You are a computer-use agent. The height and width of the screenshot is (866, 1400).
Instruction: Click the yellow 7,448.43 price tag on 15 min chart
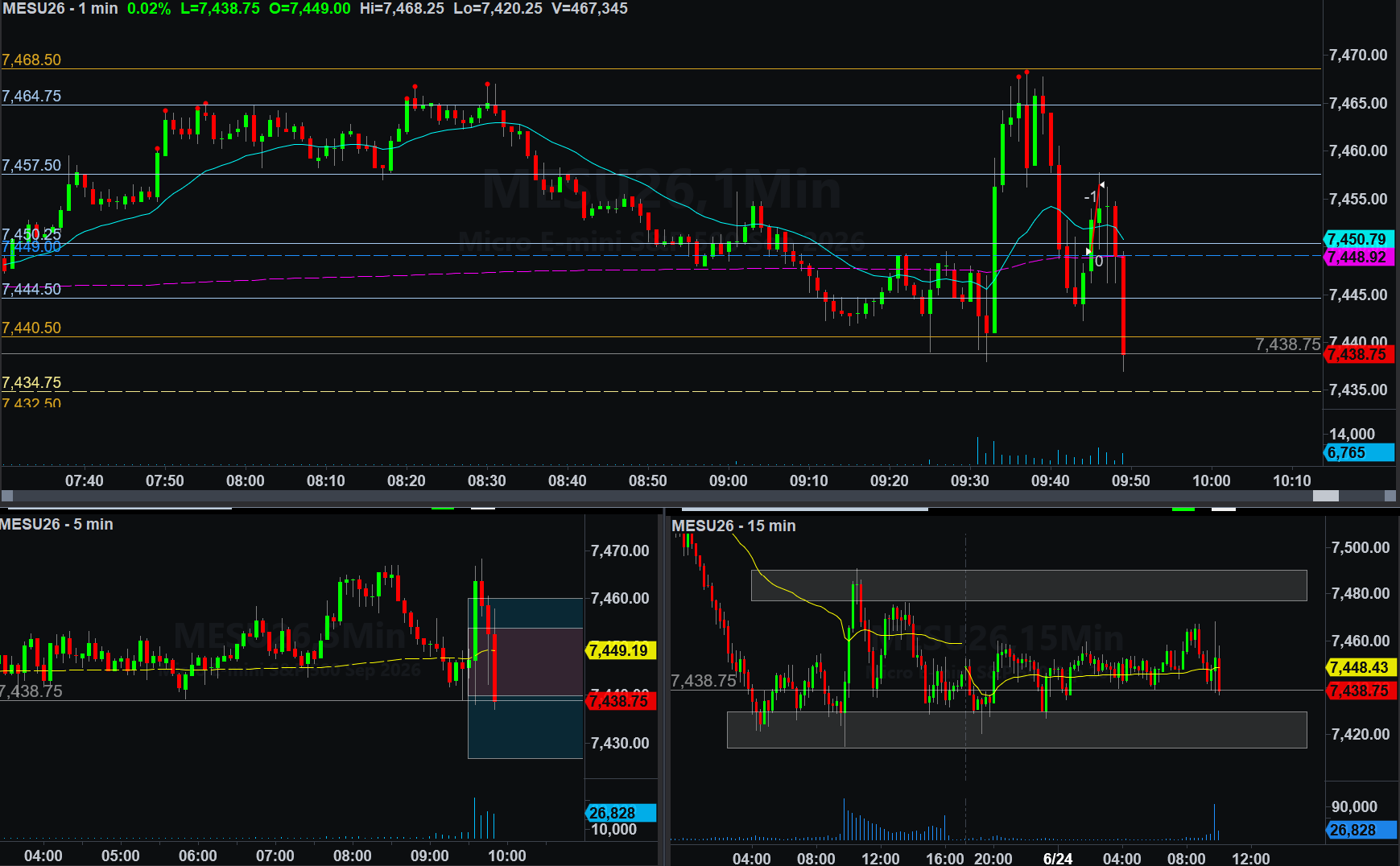click(1360, 668)
